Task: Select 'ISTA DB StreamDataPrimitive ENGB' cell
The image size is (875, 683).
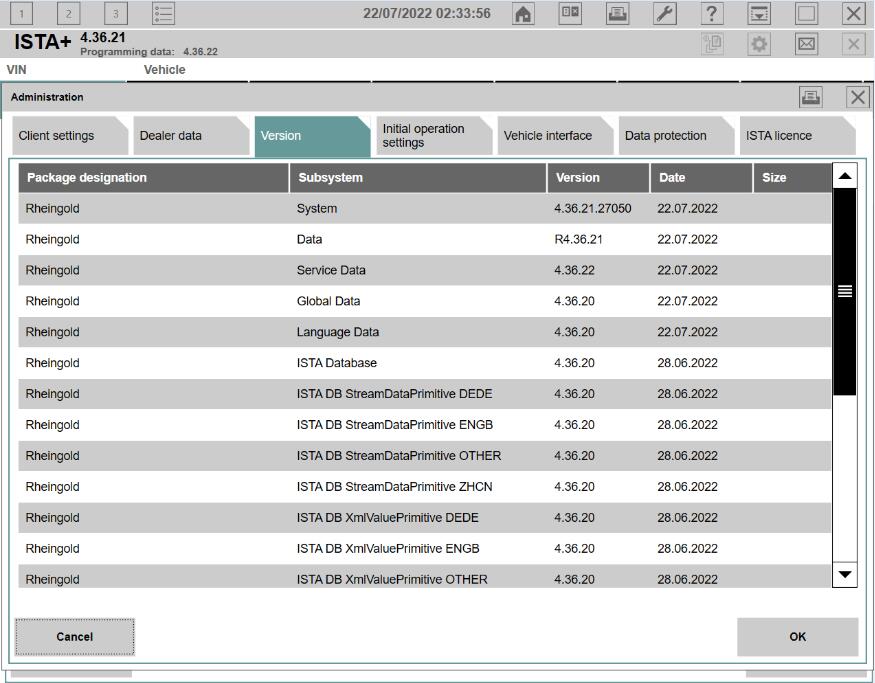Action: [x=395, y=425]
